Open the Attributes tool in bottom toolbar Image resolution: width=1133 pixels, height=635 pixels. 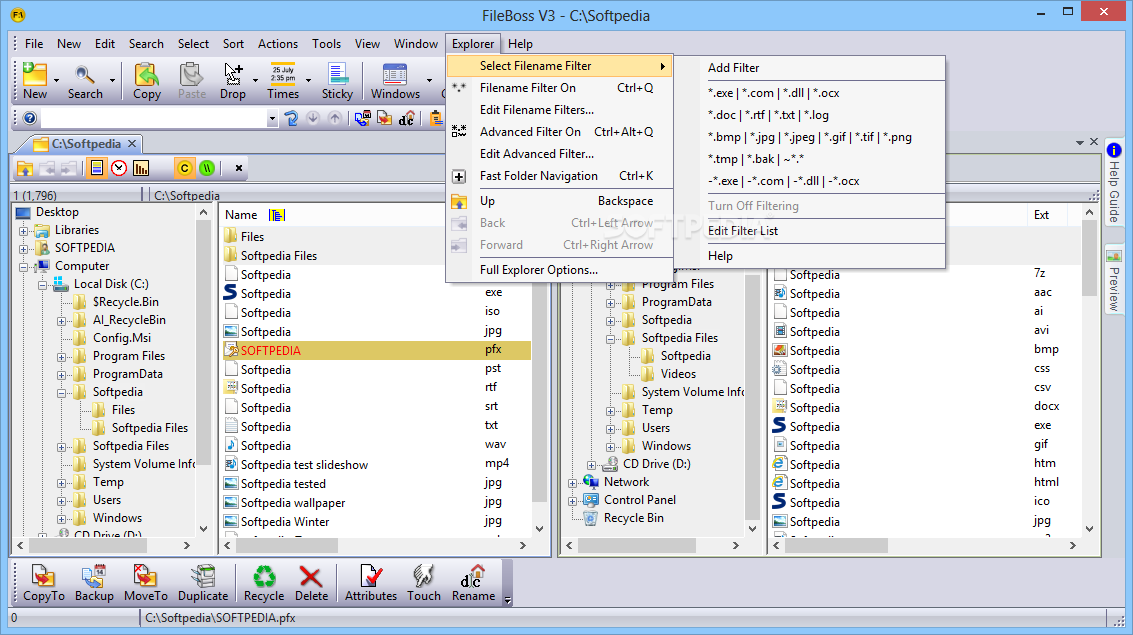click(371, 583)
